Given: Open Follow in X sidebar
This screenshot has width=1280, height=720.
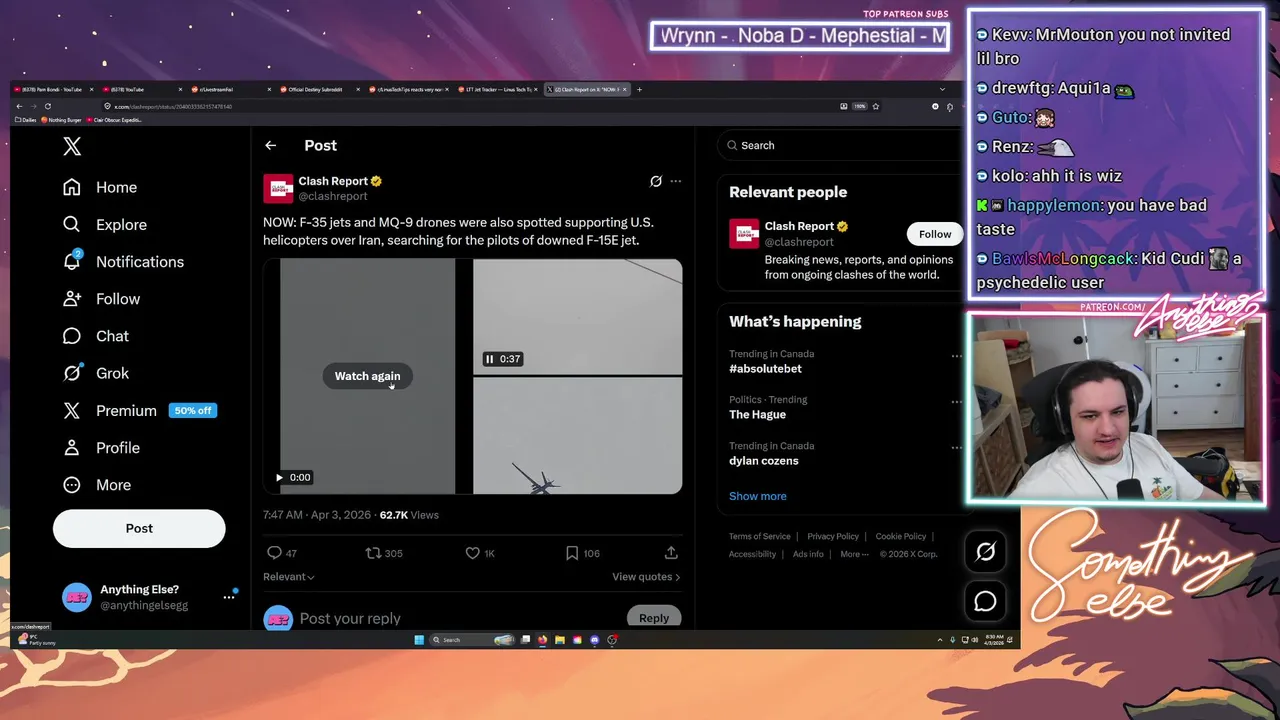Looking at the screenshot, I should click(101, 299).
